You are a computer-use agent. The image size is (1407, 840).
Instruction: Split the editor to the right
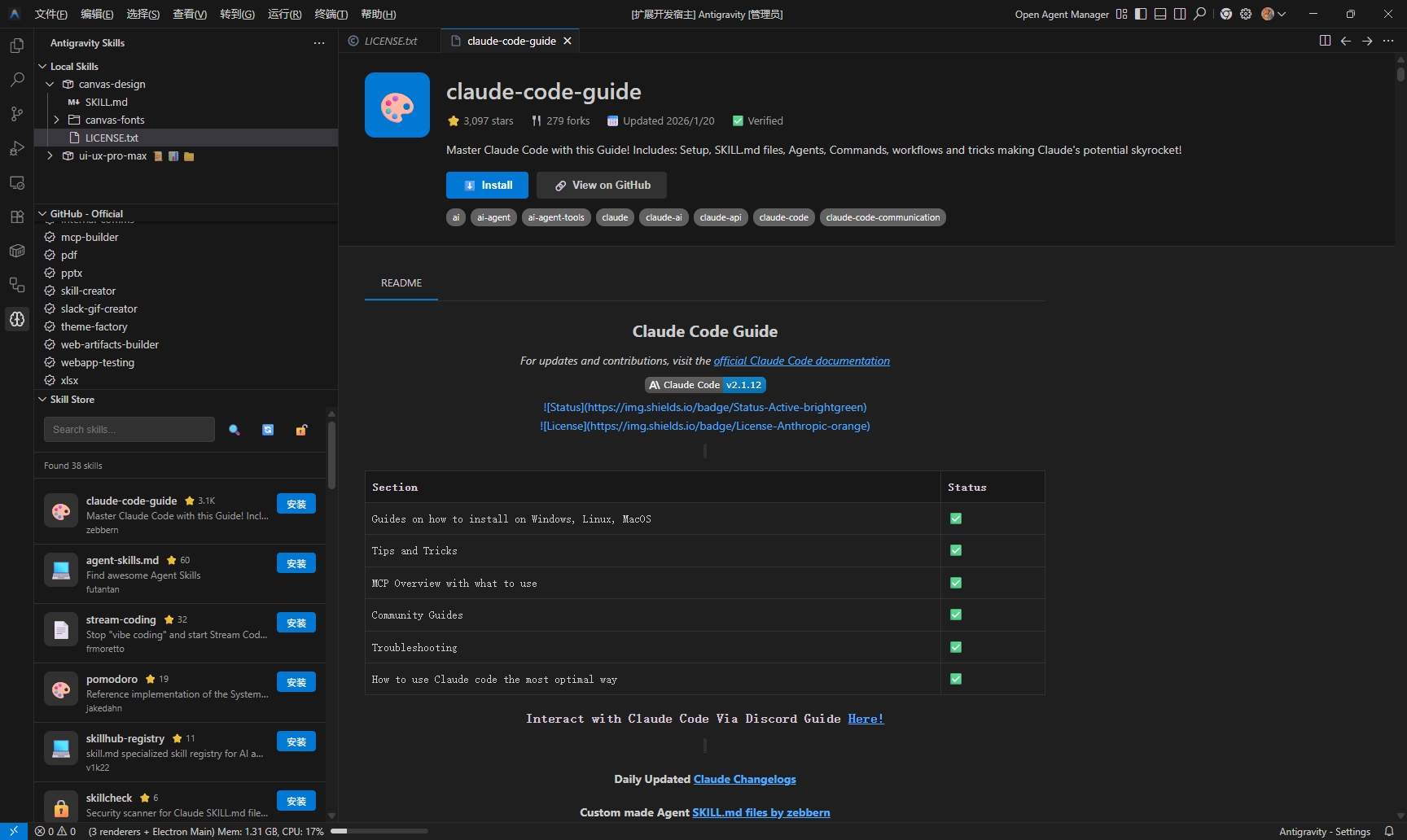1325,41
